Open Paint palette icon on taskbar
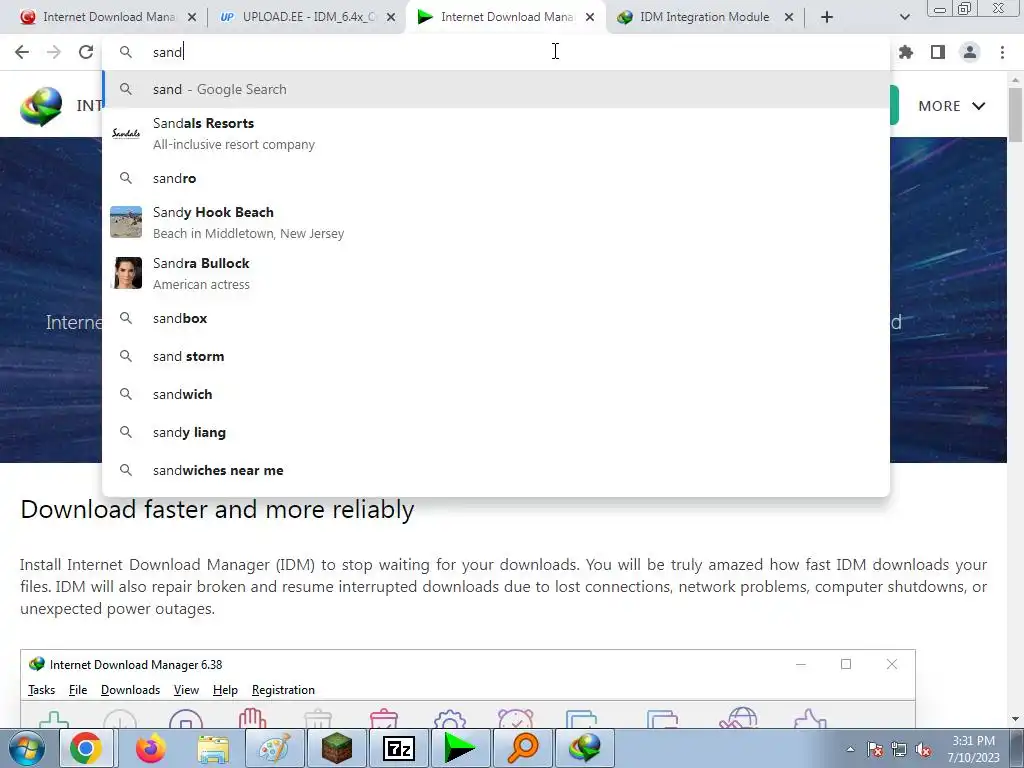 coord(274,748)
